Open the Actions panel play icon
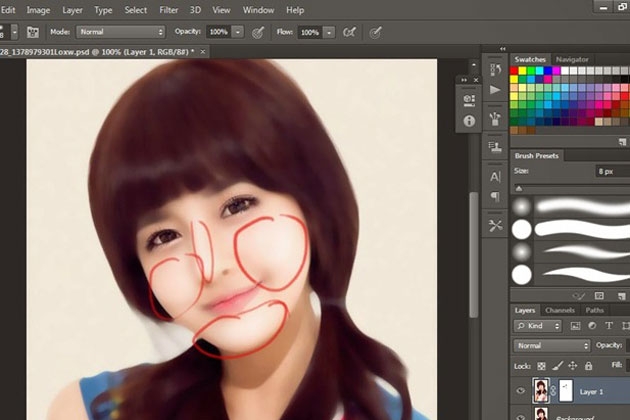630x420 pixels. pos(495,91)
